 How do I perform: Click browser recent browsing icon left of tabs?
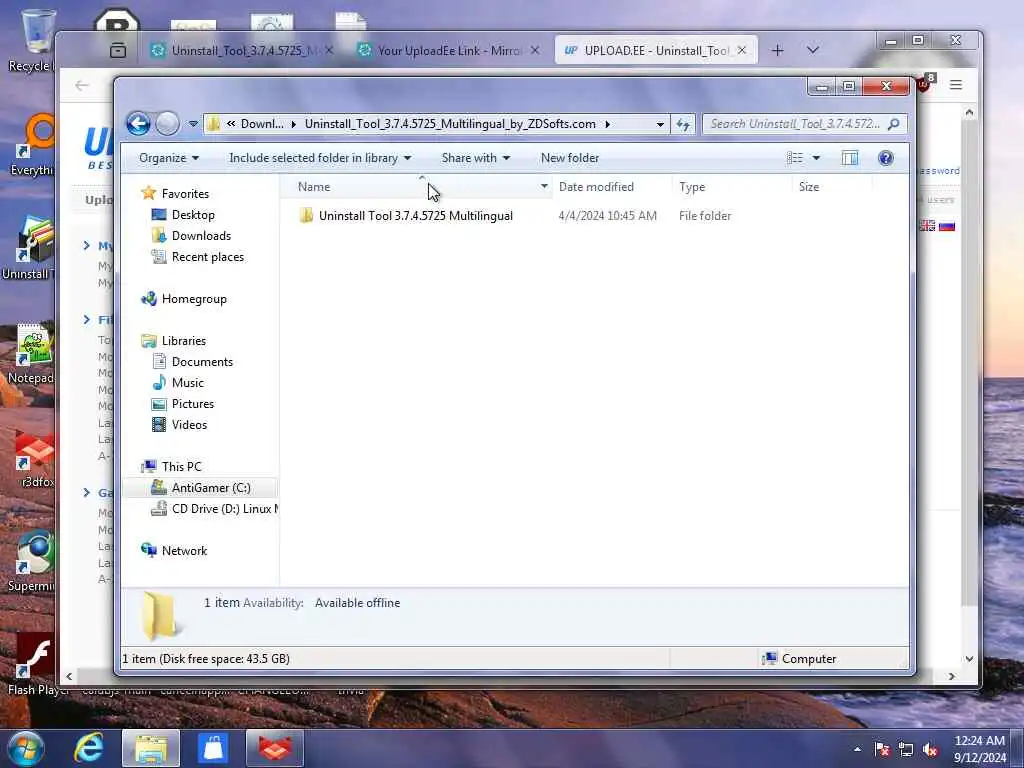(118, 50)
